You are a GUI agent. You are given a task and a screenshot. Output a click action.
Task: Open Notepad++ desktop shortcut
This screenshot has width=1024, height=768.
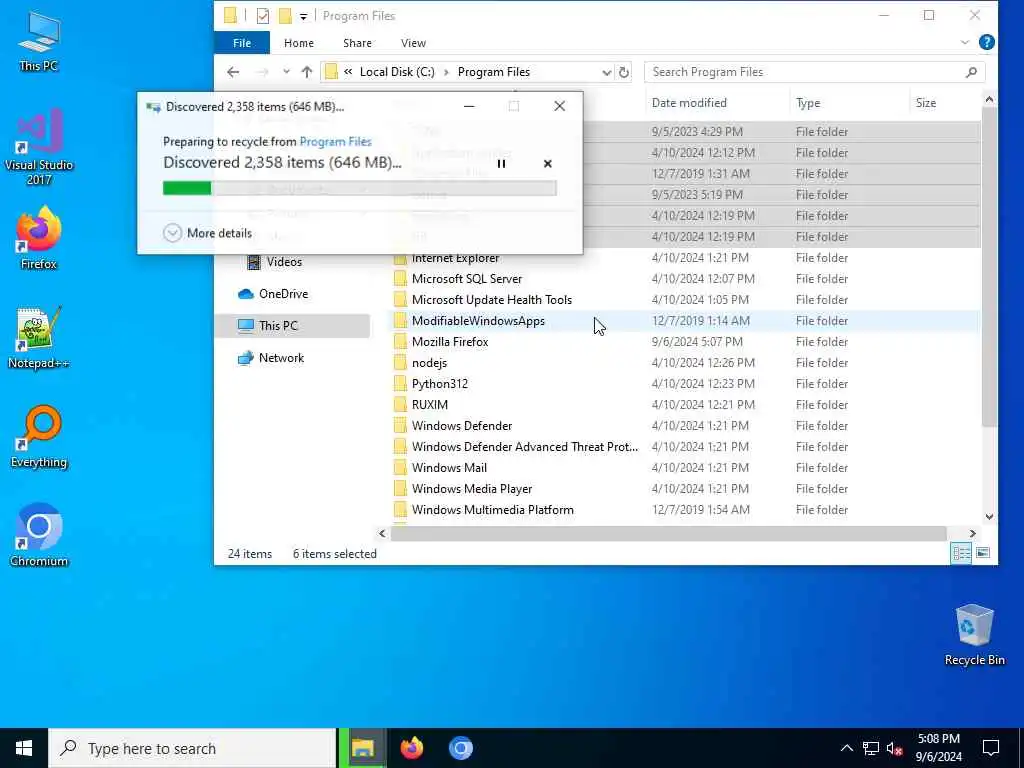pyautogui.click(x=39, y=338)
